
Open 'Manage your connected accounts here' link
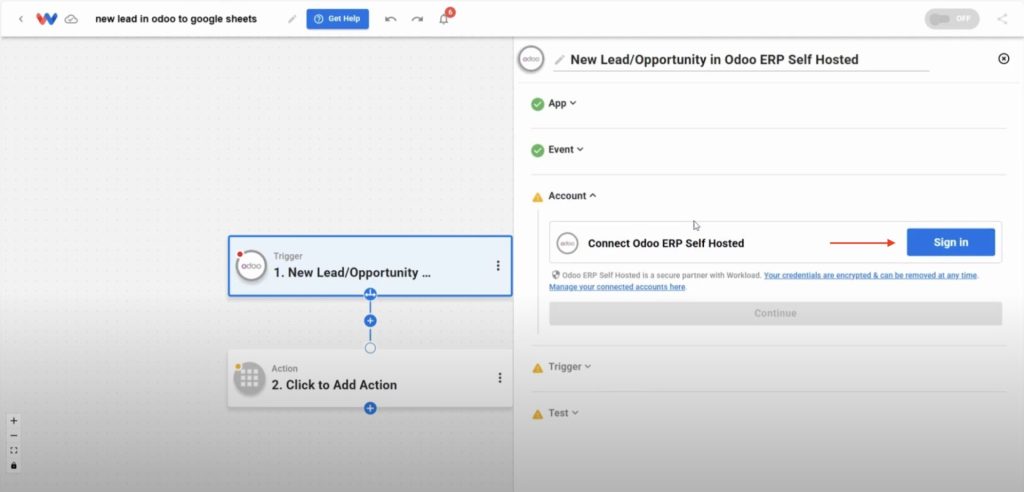point(617,287)
